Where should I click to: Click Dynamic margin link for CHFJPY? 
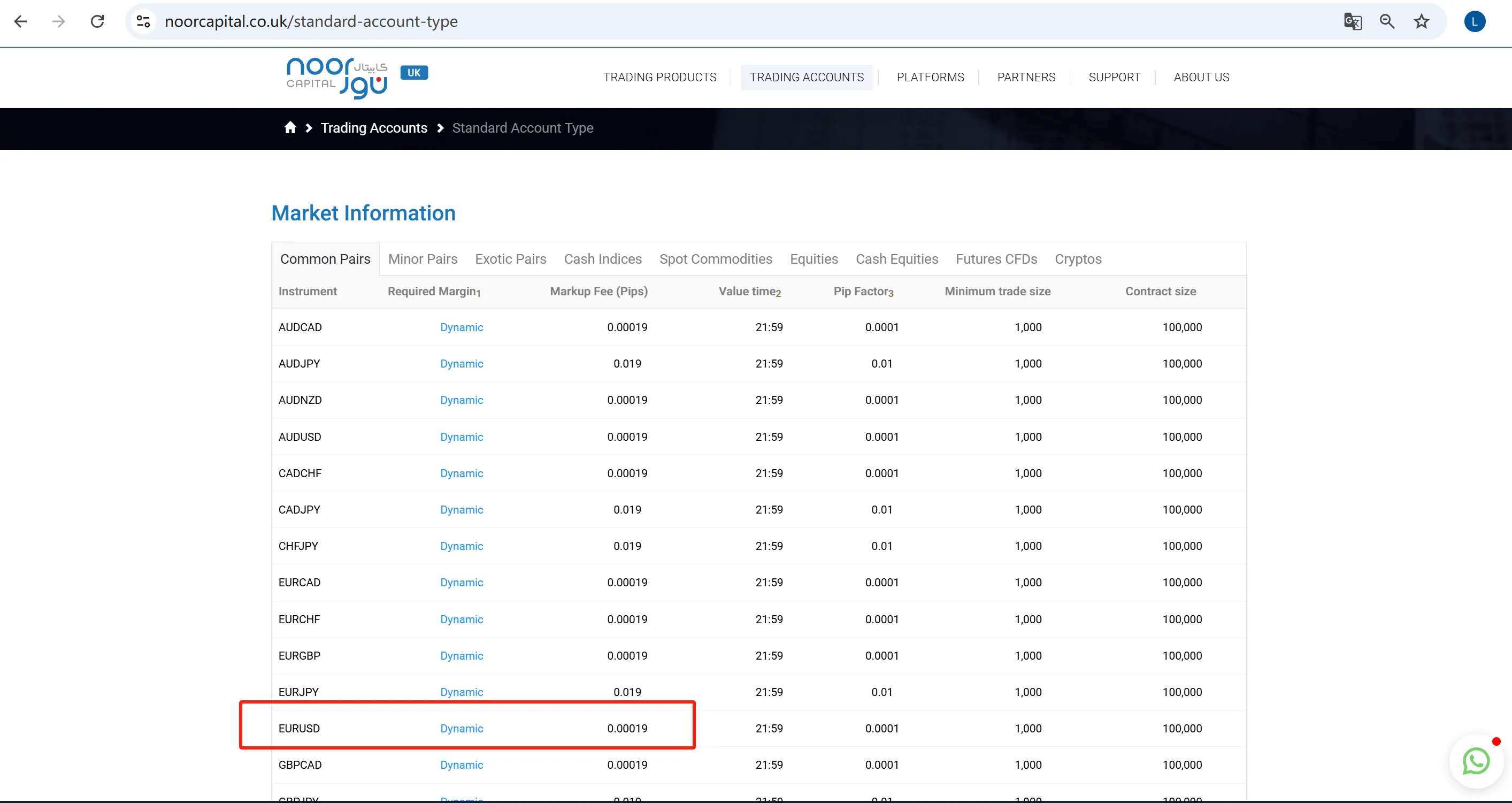pos(462,546)
